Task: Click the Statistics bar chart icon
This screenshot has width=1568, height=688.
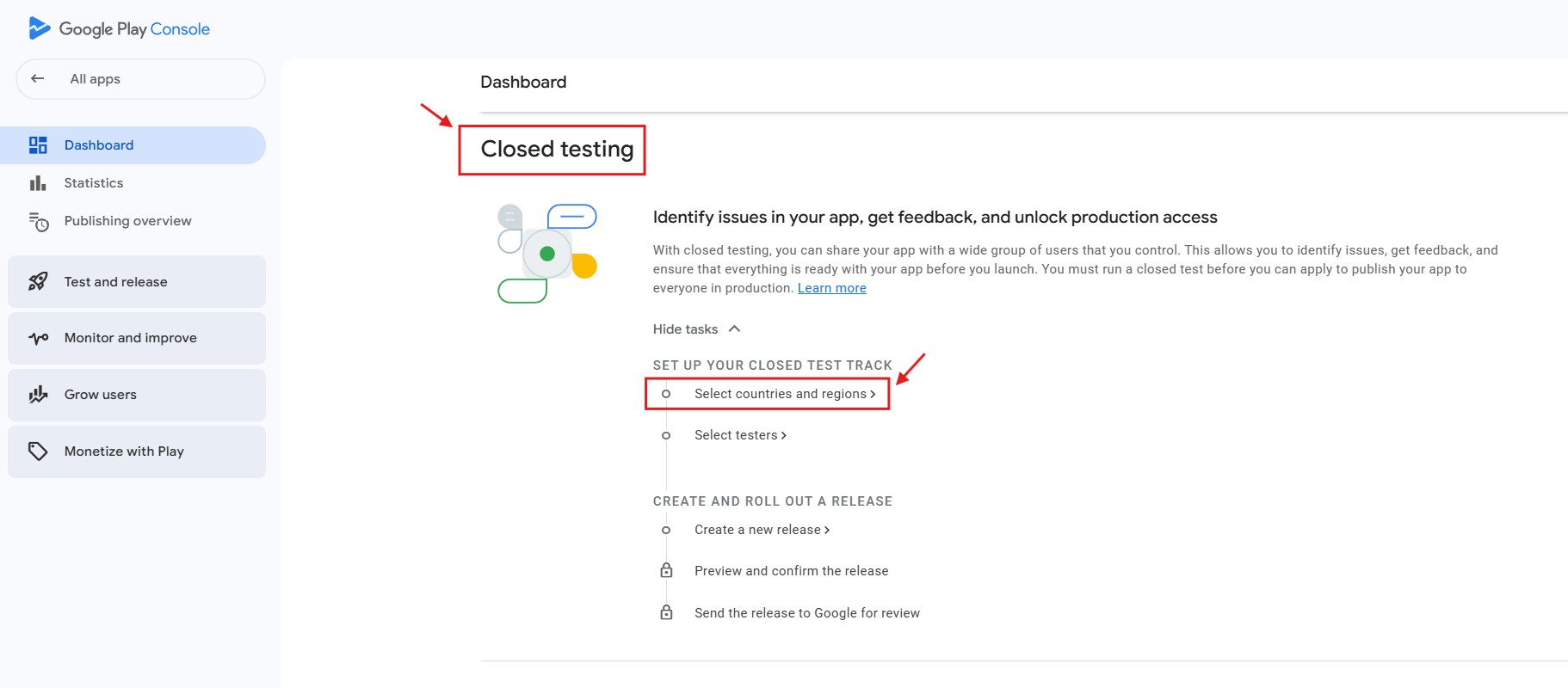Action: (x=38, y=183)
